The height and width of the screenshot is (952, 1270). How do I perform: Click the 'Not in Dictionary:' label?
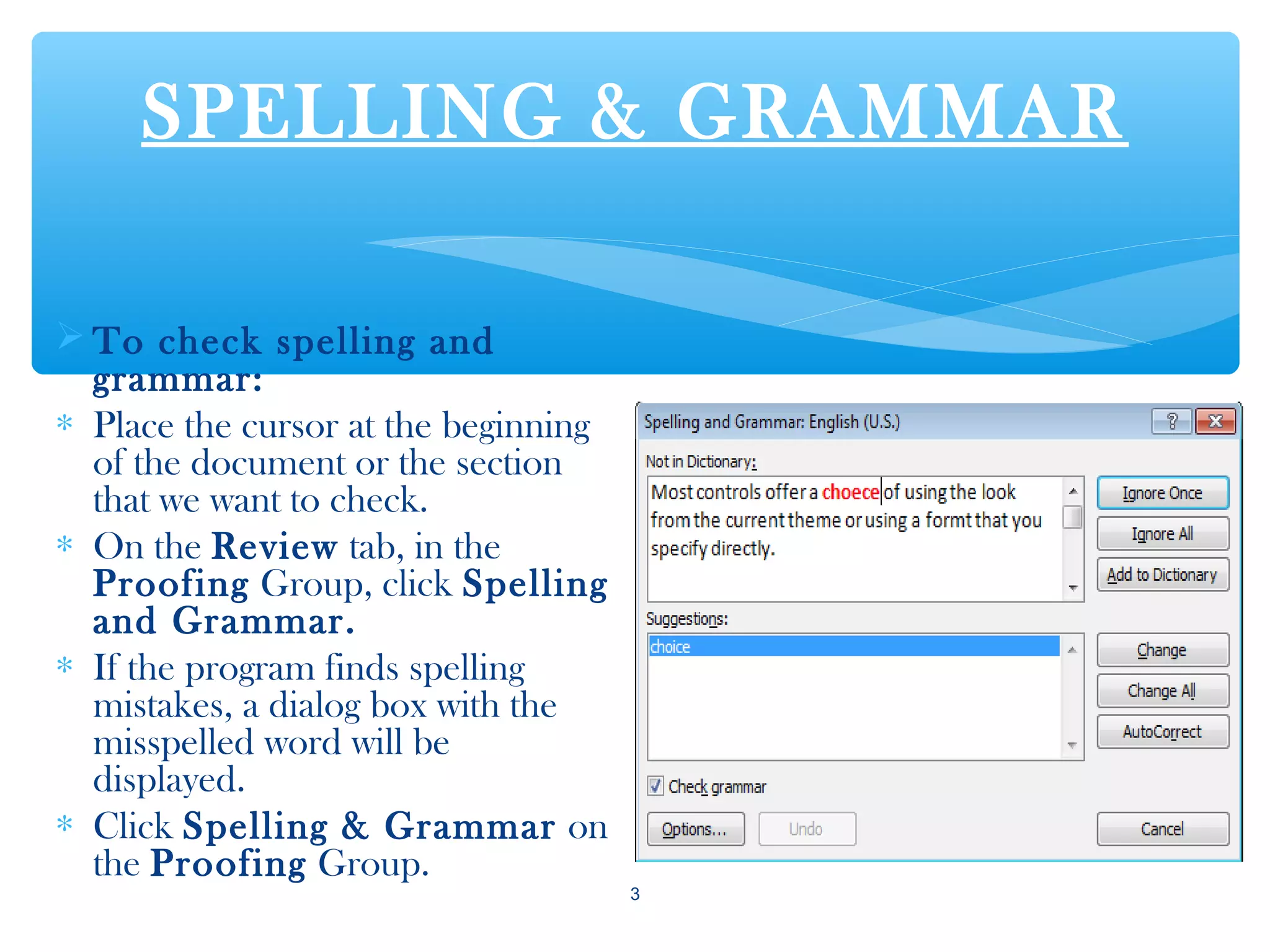pyautogui.click(x=701, y=462)
